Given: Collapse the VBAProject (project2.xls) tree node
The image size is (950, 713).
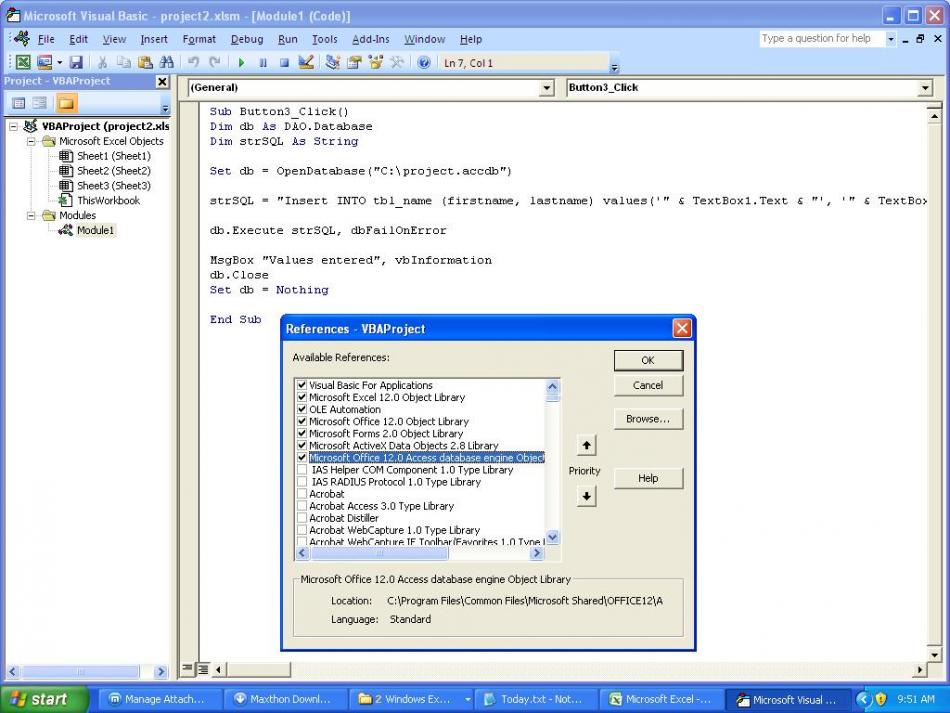Looking at the screenshot, I should (x=13, y=127).
